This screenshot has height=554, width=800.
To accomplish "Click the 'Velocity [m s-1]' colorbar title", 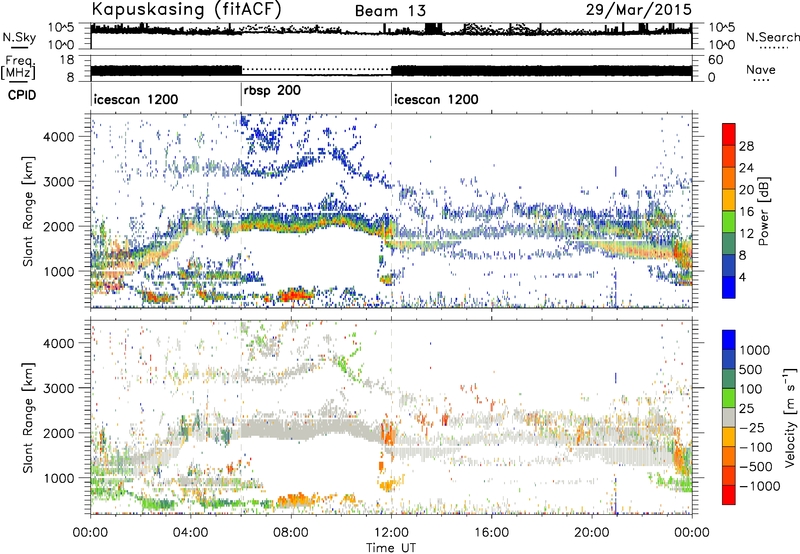I will [789, 417].
